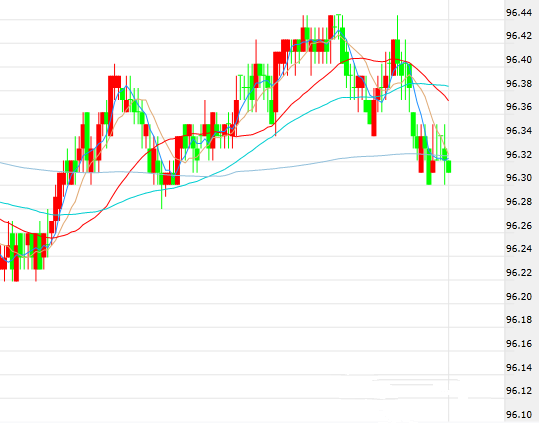The width and height of the screenshot is (539, 423).
Task: Click the 96.16 price axis value
Action: [x=519, y=344]
